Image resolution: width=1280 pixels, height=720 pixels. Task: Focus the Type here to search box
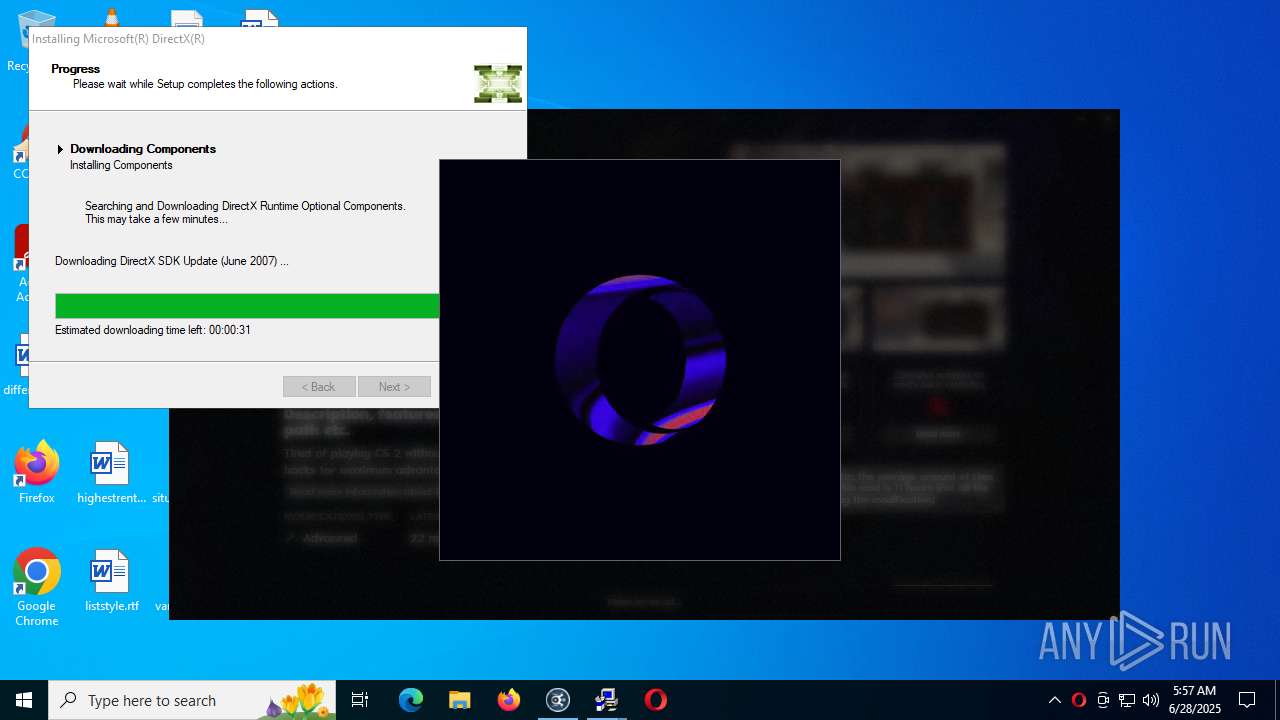point(190,700)
